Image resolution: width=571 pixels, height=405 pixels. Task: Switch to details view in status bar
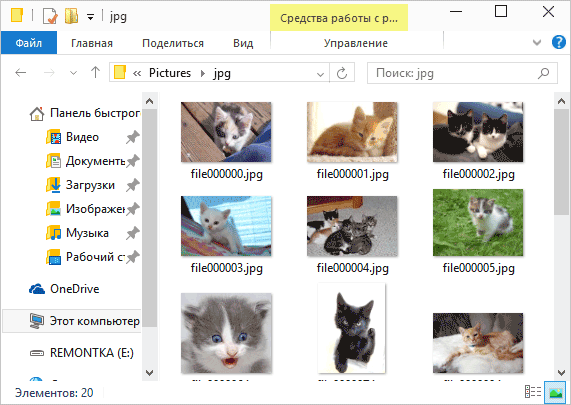point(533,392)
